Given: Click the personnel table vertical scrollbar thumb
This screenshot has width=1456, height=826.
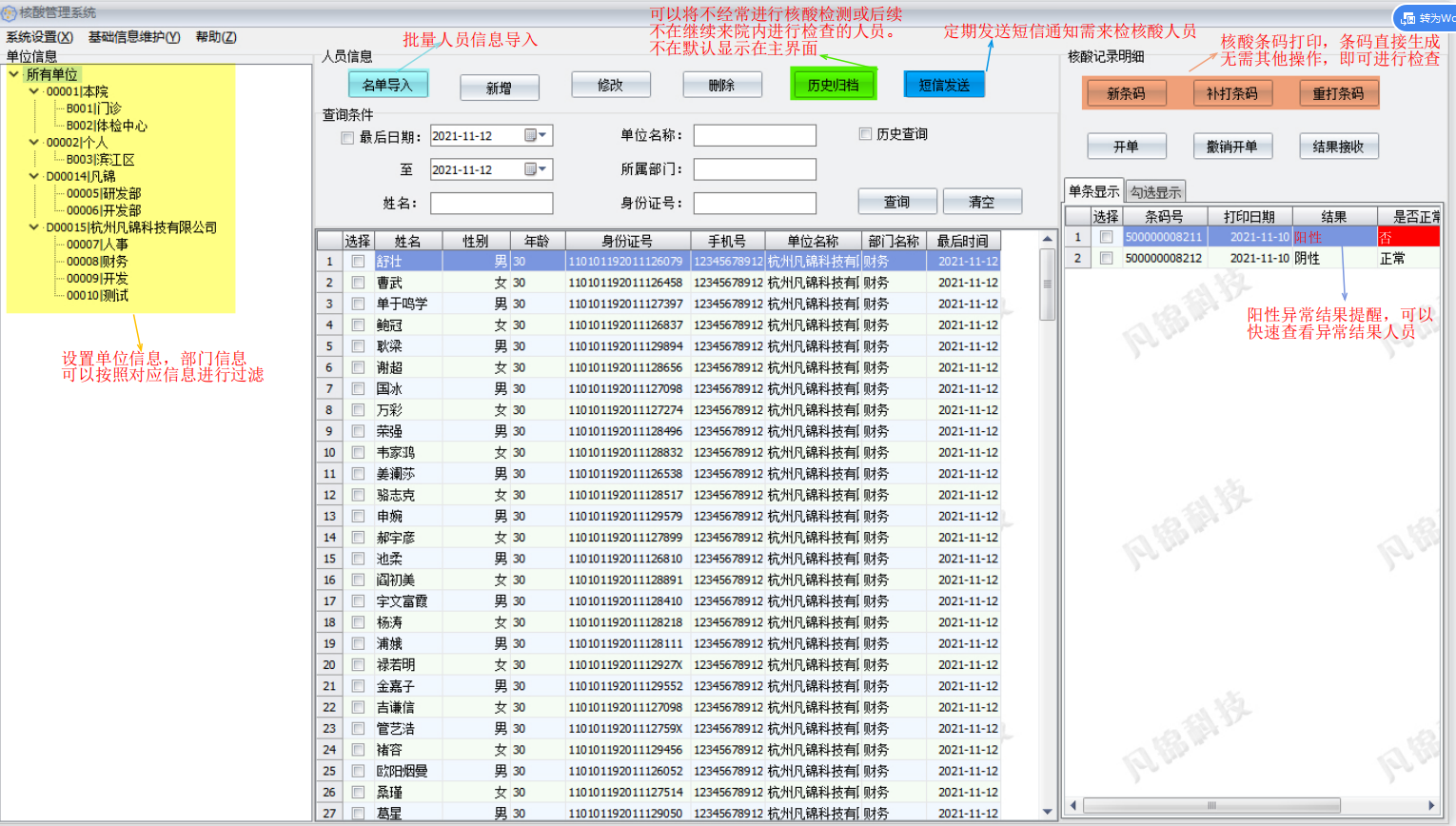Looking at the screenshot, I should point(1048,284).
